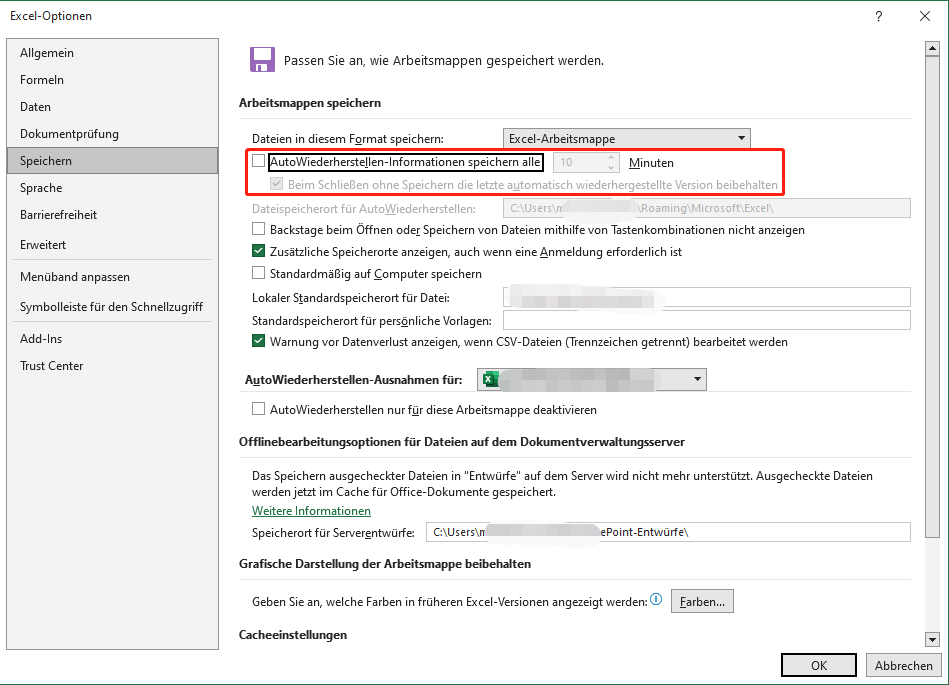Disable CSV-Dateien Warnung vor Datenverlust checkbox
Screen dimensions: 949x685
point(259,342)
